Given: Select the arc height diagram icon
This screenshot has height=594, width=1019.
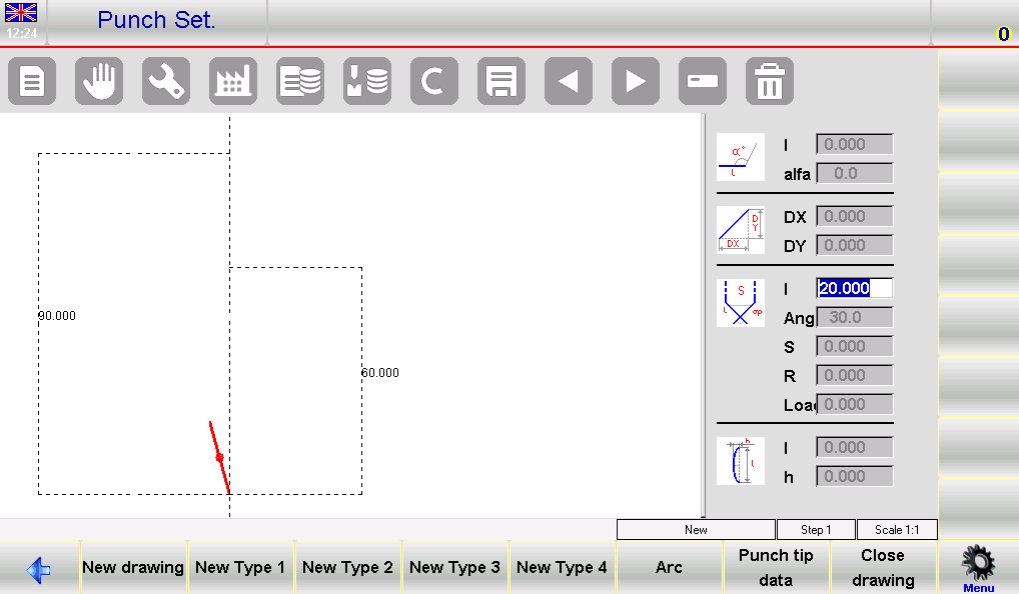Looking at the screenshot, I should tap(740, 460).
